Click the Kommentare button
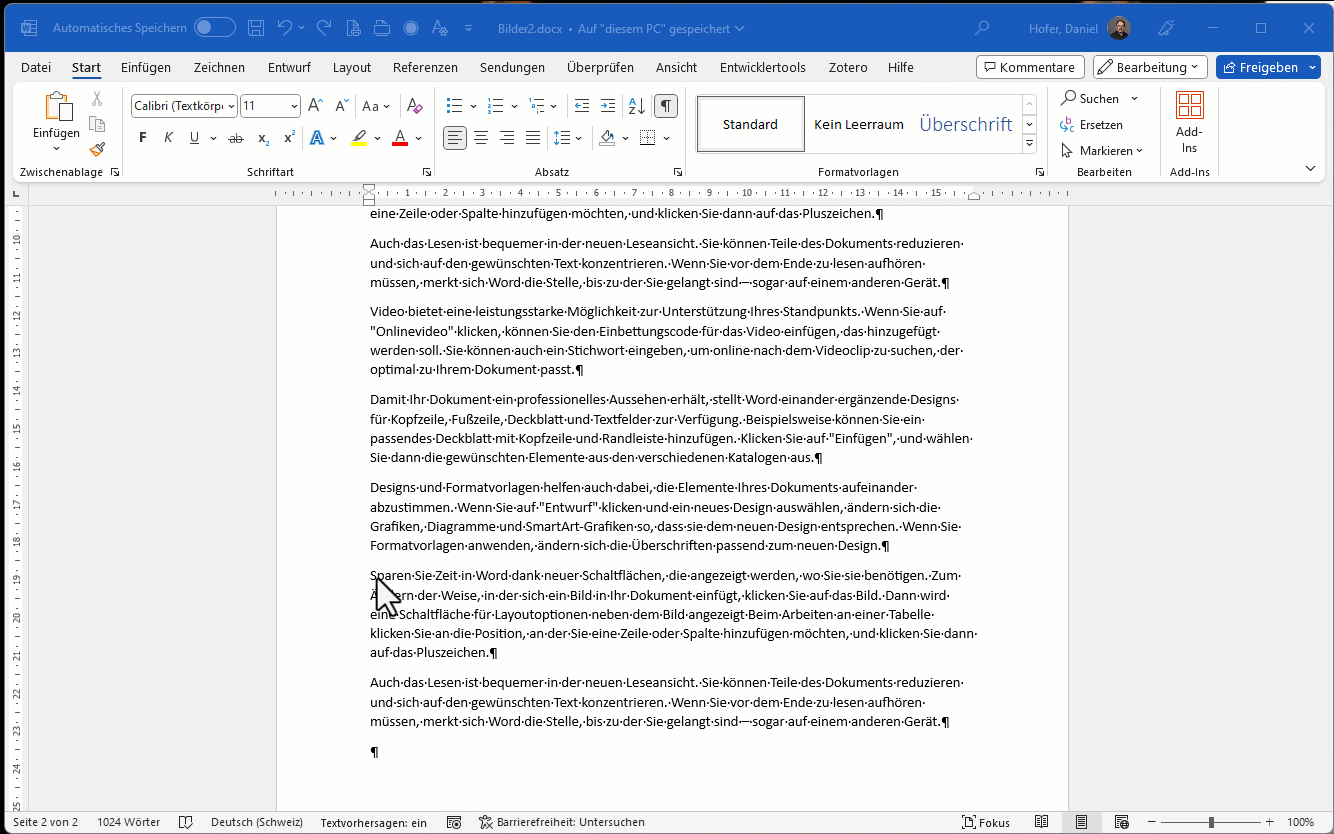The width and height of the screenshot is (1334, 834). tap(1030, 67)
